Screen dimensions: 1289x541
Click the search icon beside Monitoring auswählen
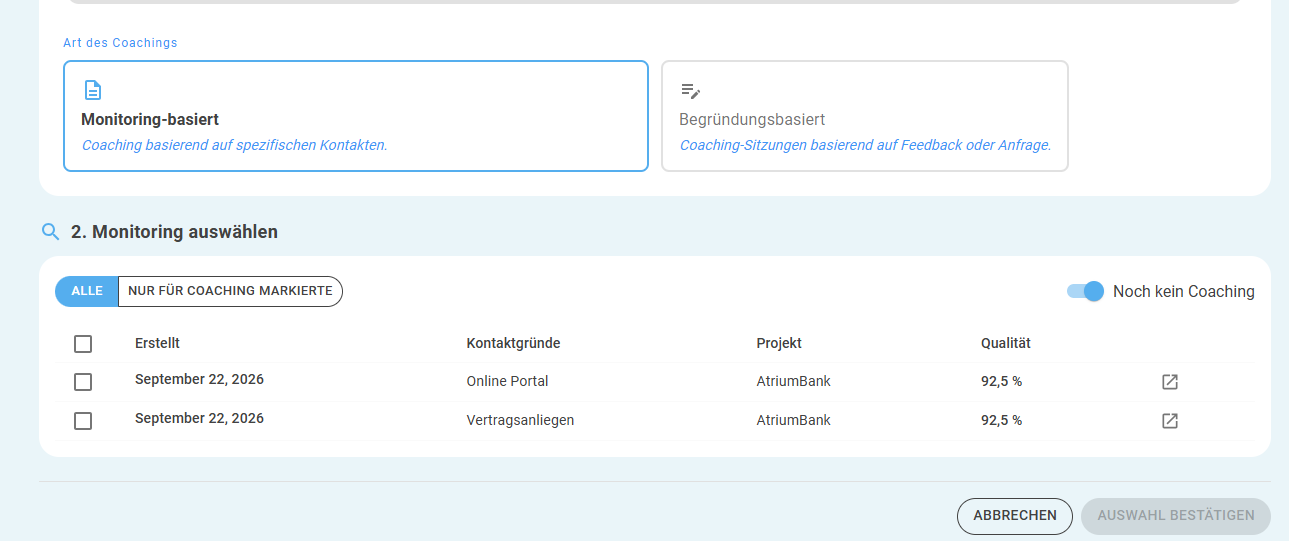tap(51, 232)
